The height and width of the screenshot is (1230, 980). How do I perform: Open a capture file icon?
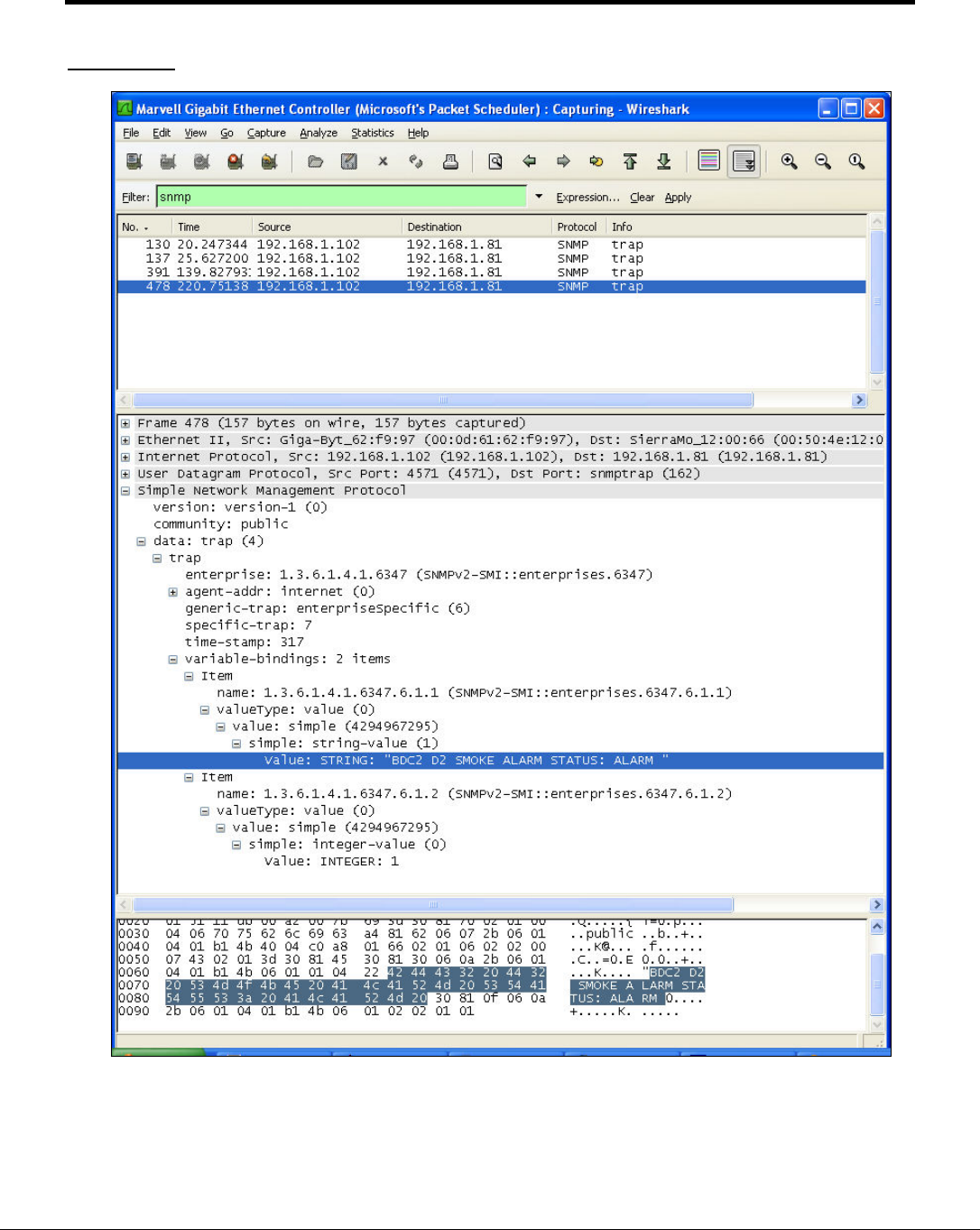(x=315, y=162)
